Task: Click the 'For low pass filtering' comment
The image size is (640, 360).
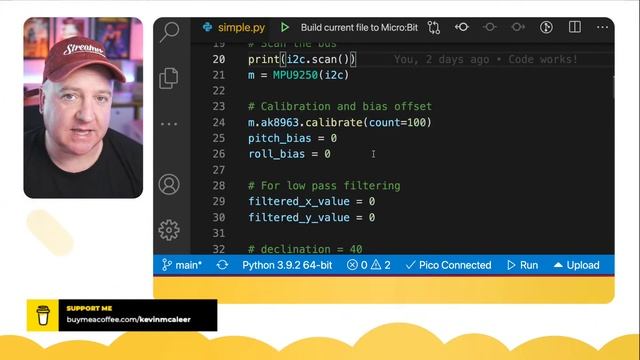Action: pyautogui.click(x=324, y=186)
